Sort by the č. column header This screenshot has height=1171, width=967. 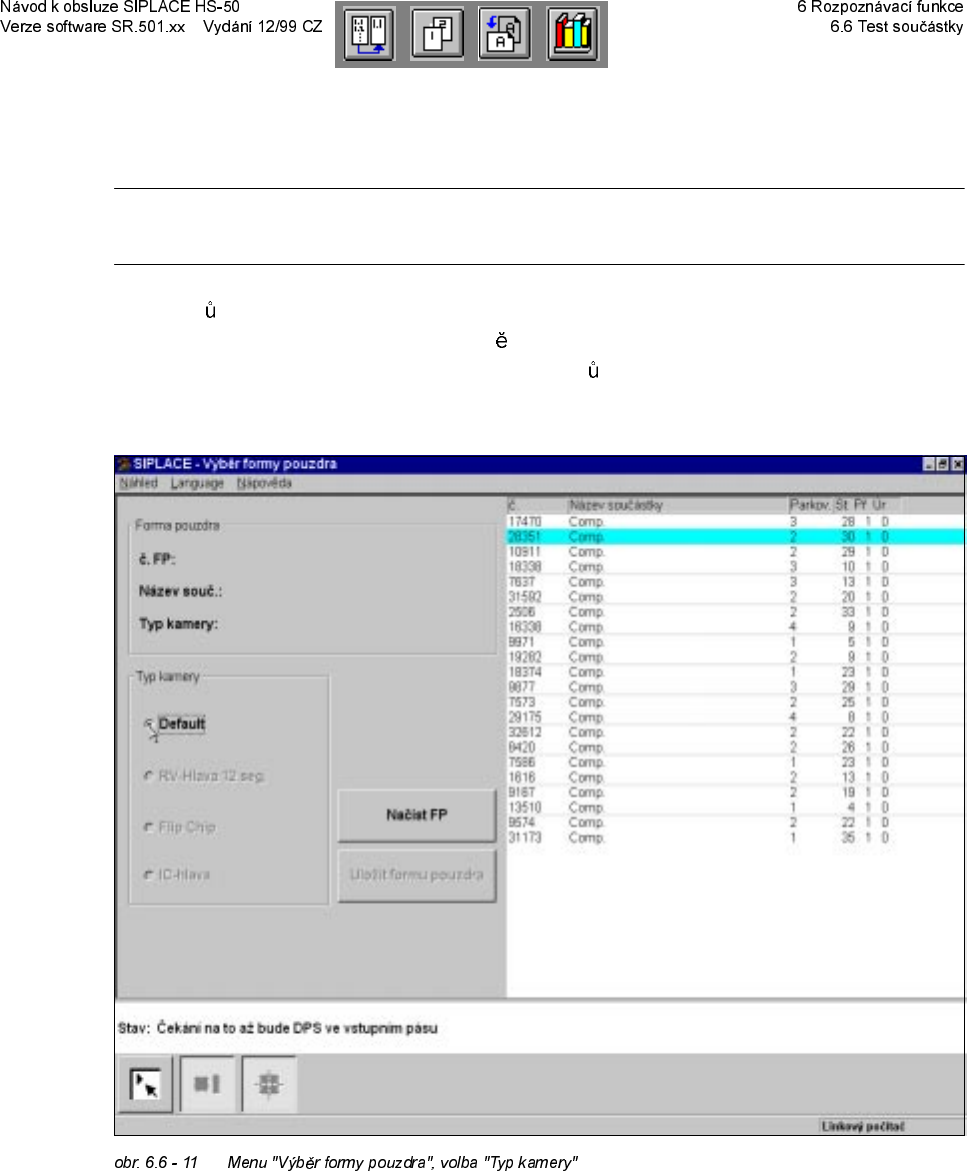[536, 506]
